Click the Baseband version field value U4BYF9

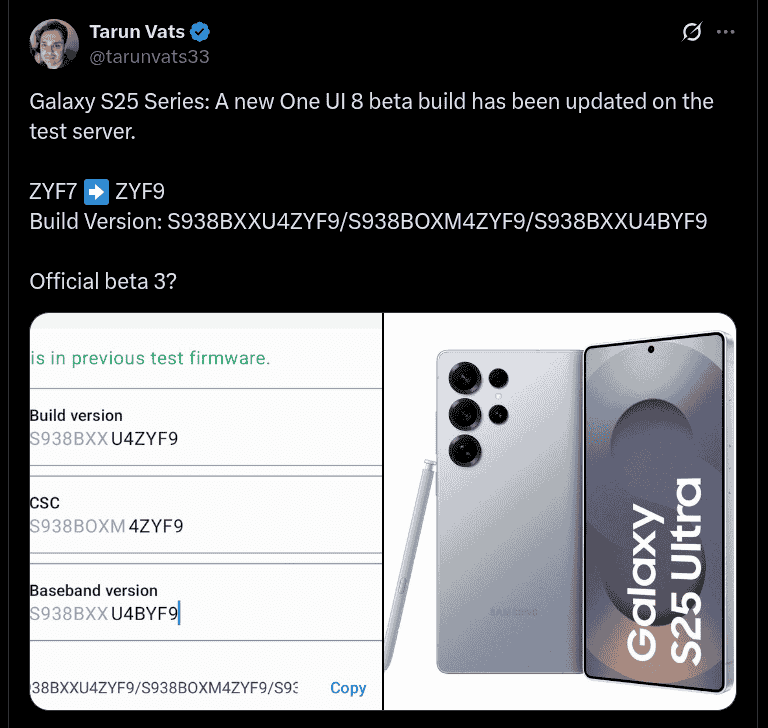pos(144,613)
